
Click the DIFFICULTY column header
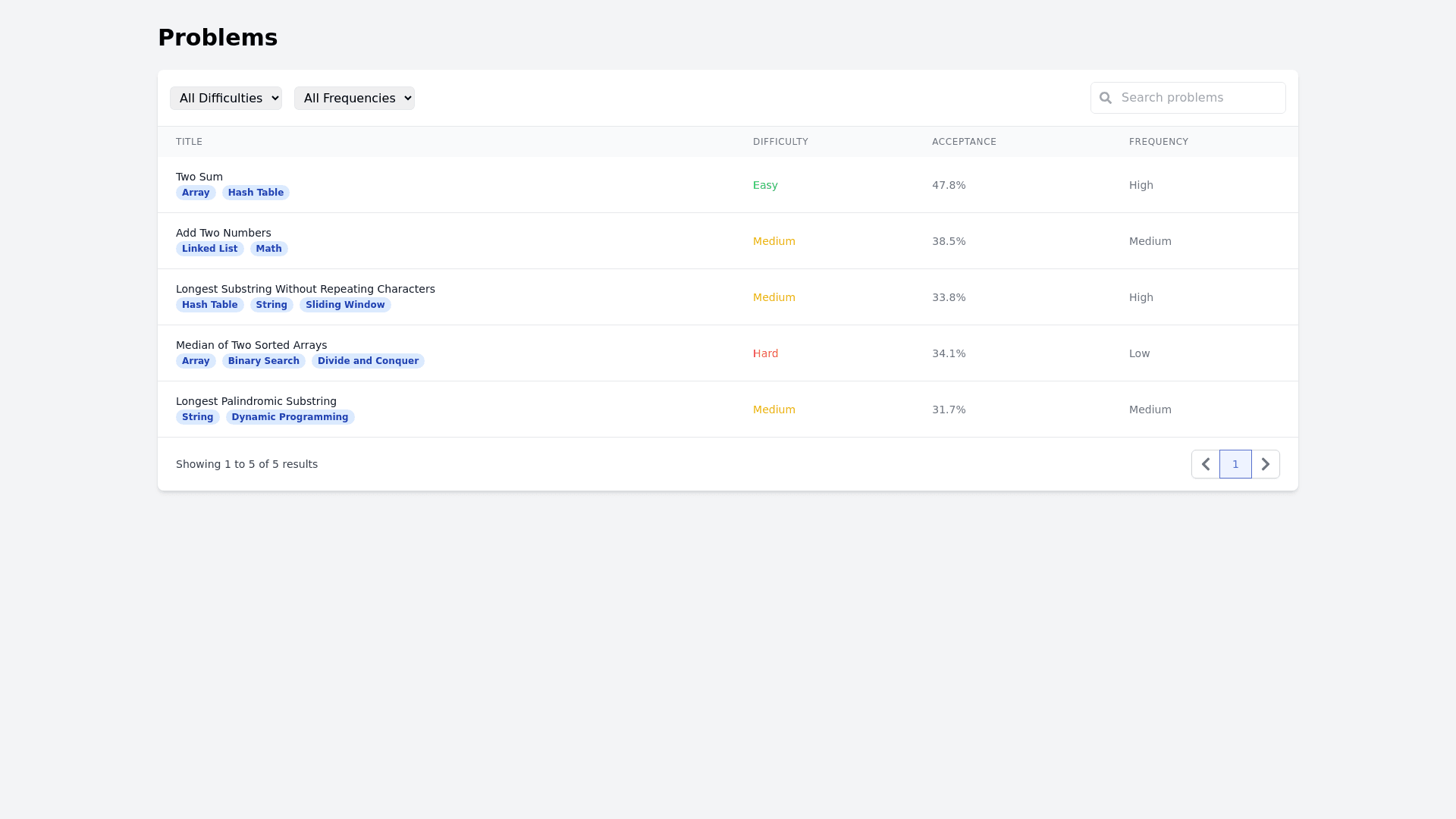tap(780, 142)
